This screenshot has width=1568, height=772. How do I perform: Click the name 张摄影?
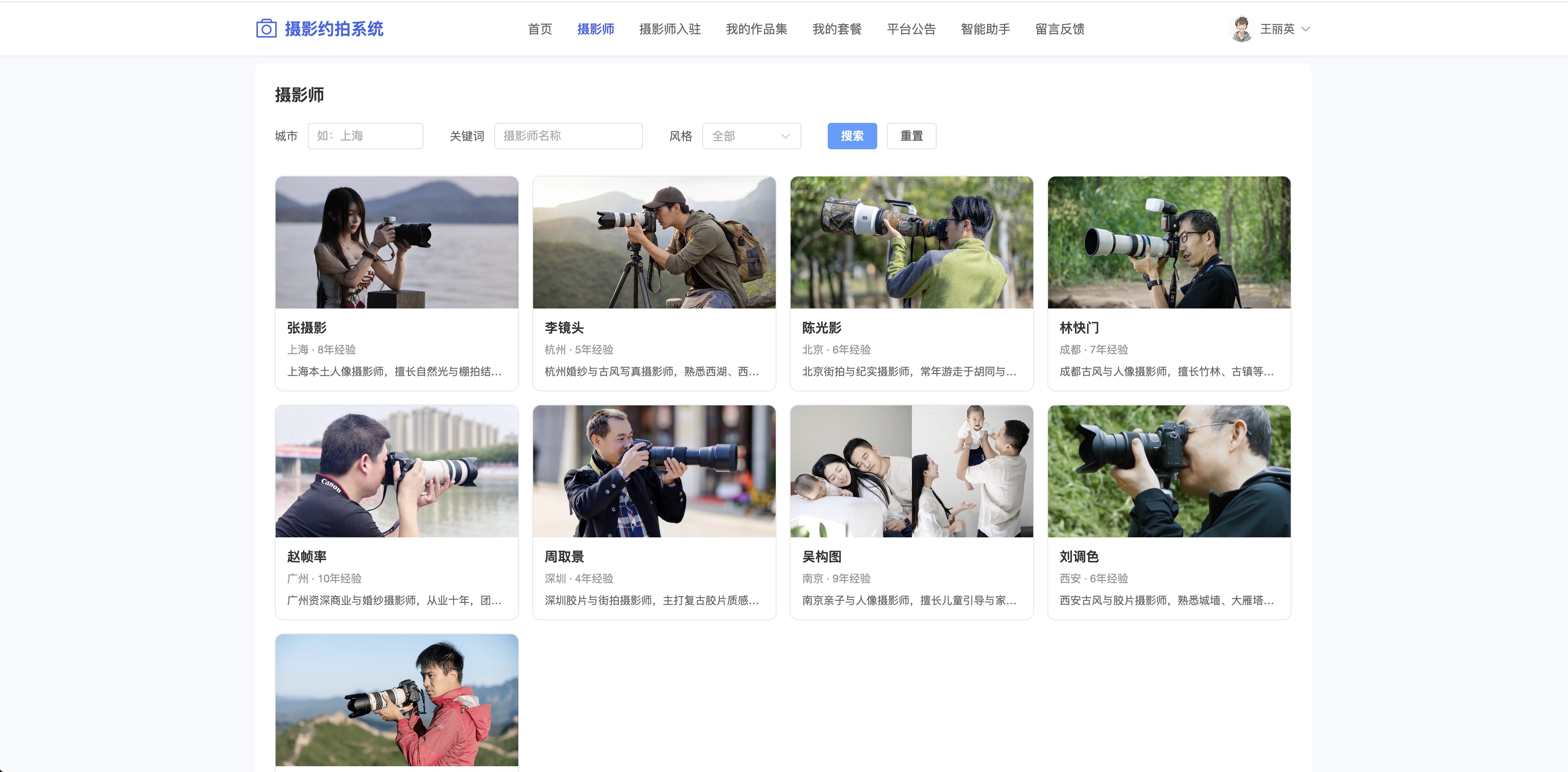click(x=307, y=328)
